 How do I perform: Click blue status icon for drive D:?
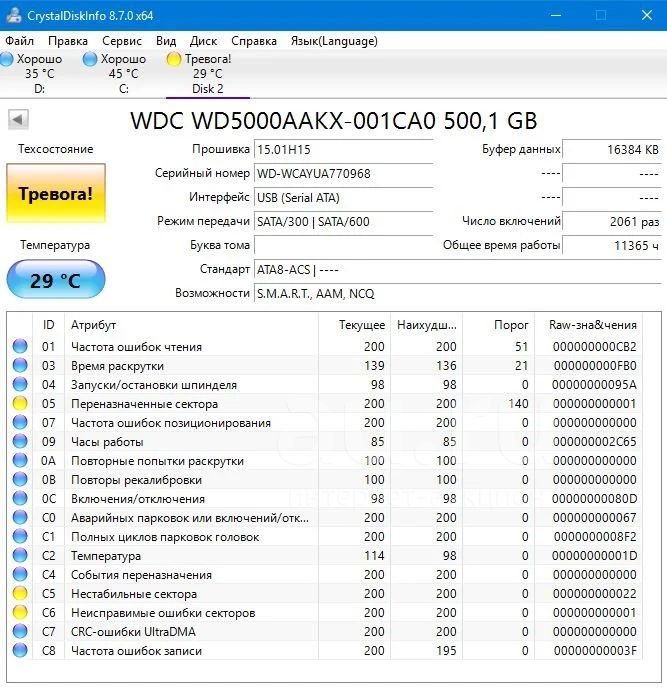(7, 59)
